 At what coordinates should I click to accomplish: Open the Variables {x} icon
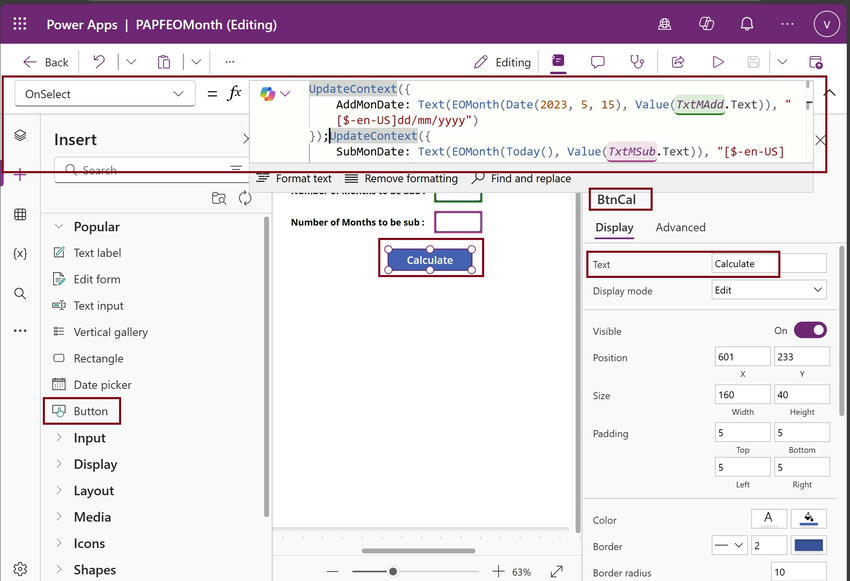(20, 253)
